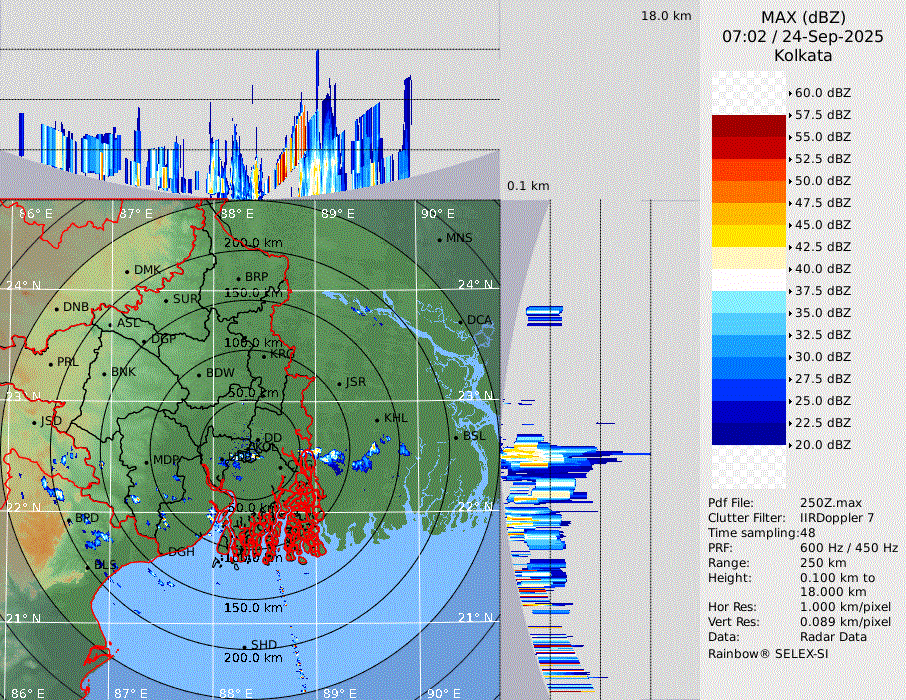Pick the bright yellow legend swatch
The image size is (906, 700).
748,235
